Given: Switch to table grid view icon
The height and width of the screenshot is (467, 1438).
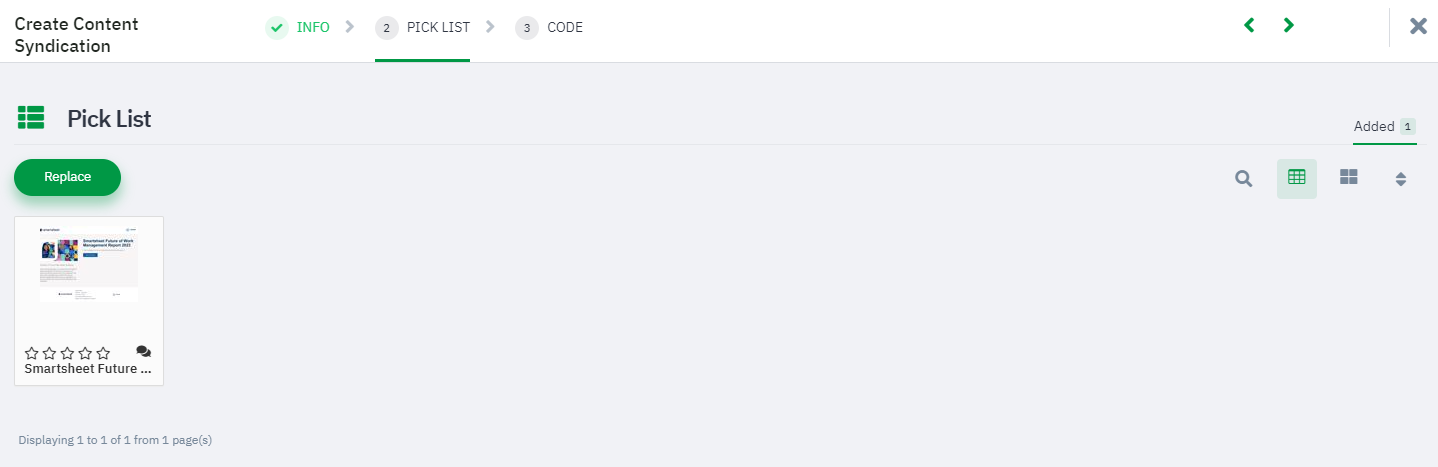Looking at the screenshot, I should point(1297,178).
